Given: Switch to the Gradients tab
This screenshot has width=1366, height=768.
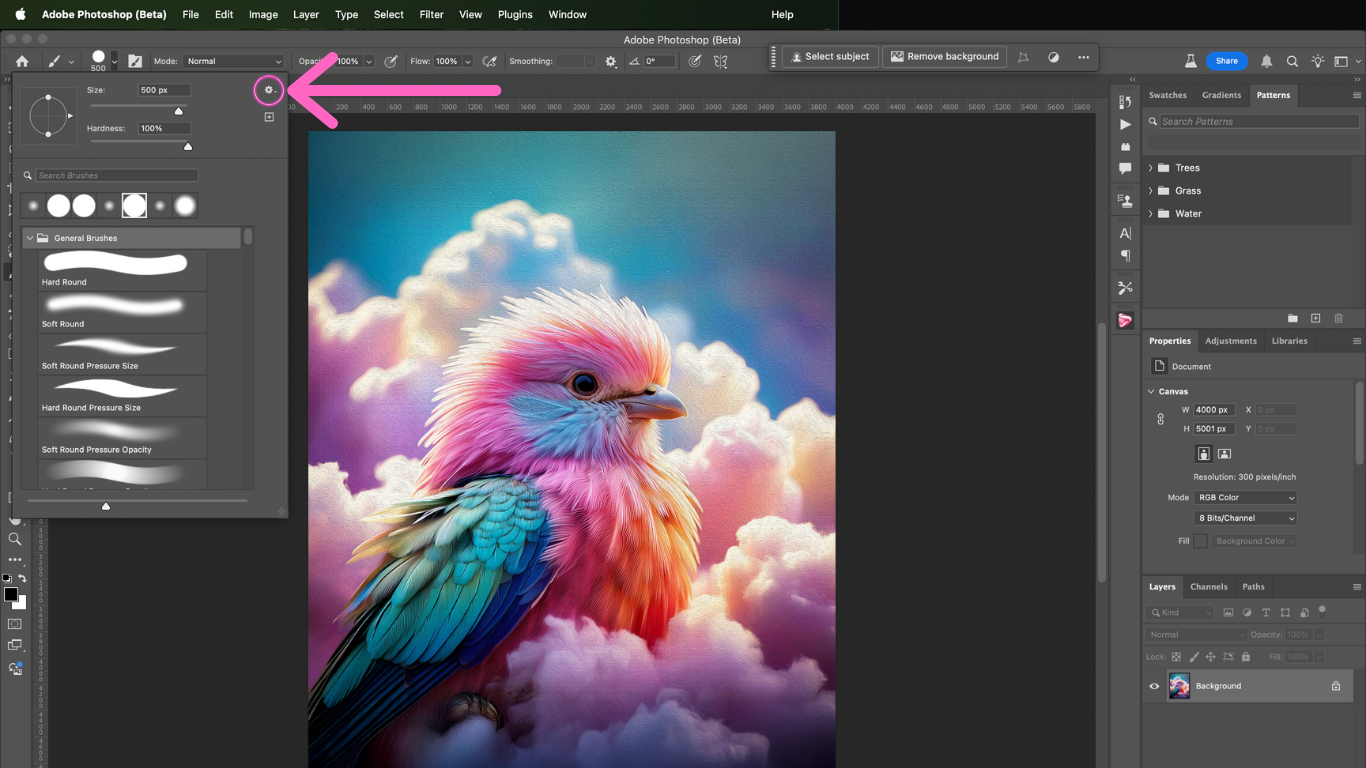Looking at the screenshot, I should (x=1221, y=95).
